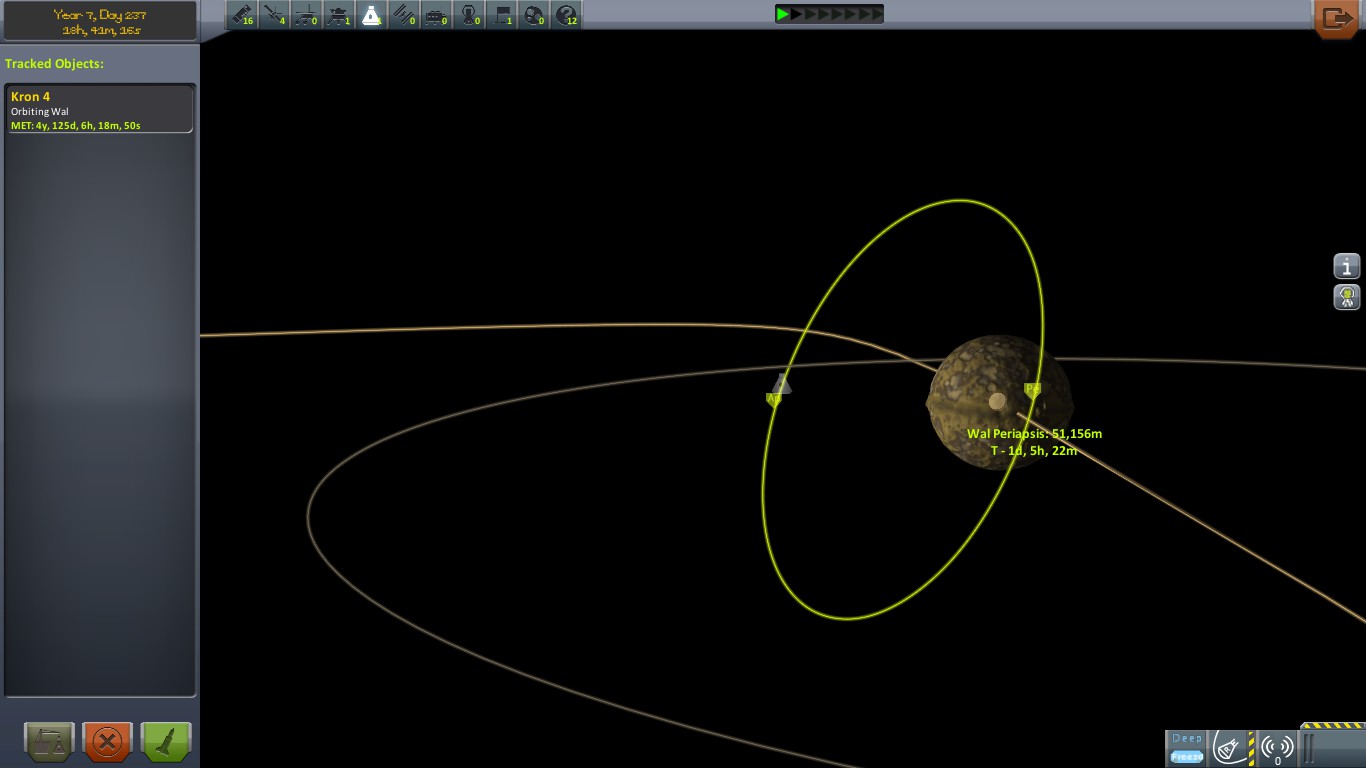Set time warp to normal speed green arrow
The width and height of the screenshot is (1366, 768).
tap(784, 14)
